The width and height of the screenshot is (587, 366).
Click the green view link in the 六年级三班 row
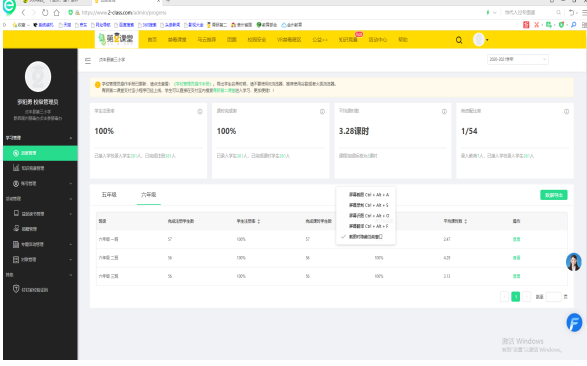click(x=517, y=276)
